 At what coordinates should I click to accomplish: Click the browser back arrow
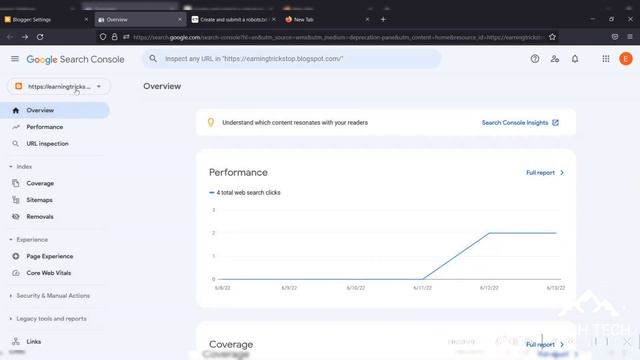tap(10, 37)
